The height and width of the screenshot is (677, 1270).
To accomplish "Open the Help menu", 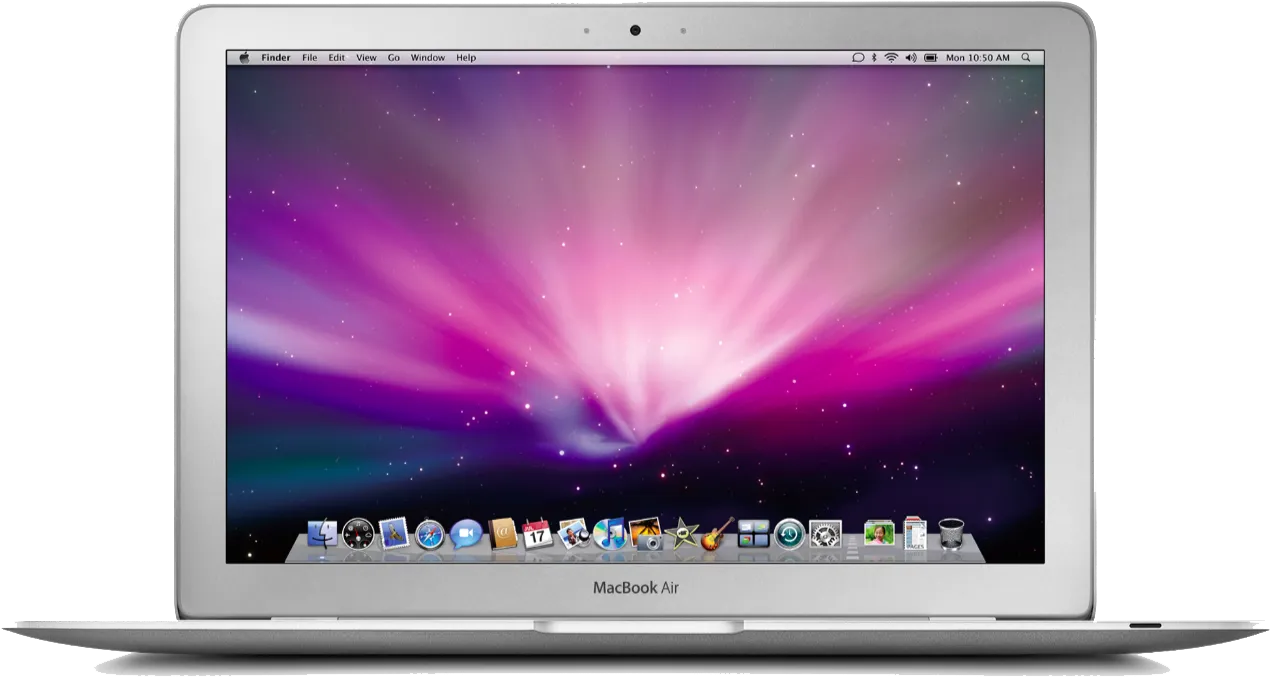I will click(466, 58).
